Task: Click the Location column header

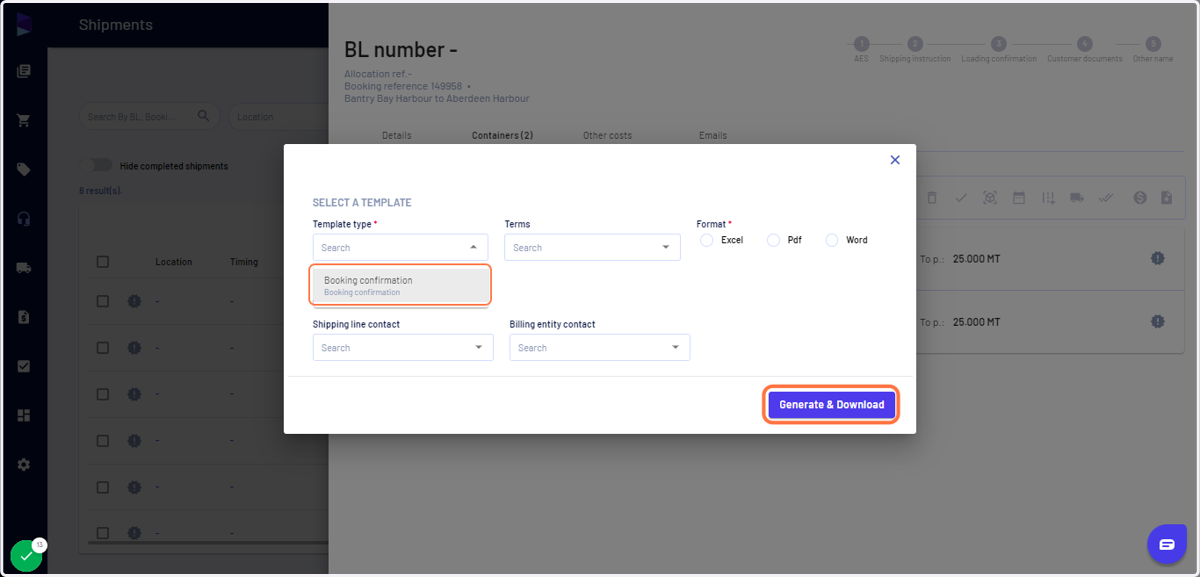Action: click(174, 262)
